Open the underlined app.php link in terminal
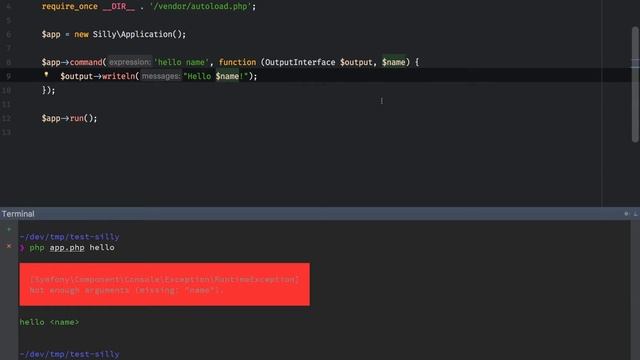This screenshot has width=640, height=360. coord(67,247)
